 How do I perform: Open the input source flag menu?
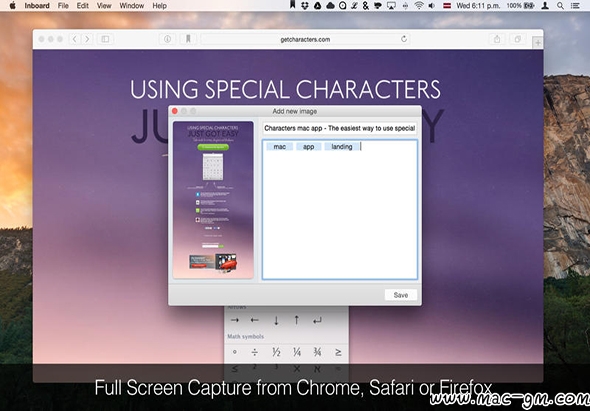click(x=447, y=6)
